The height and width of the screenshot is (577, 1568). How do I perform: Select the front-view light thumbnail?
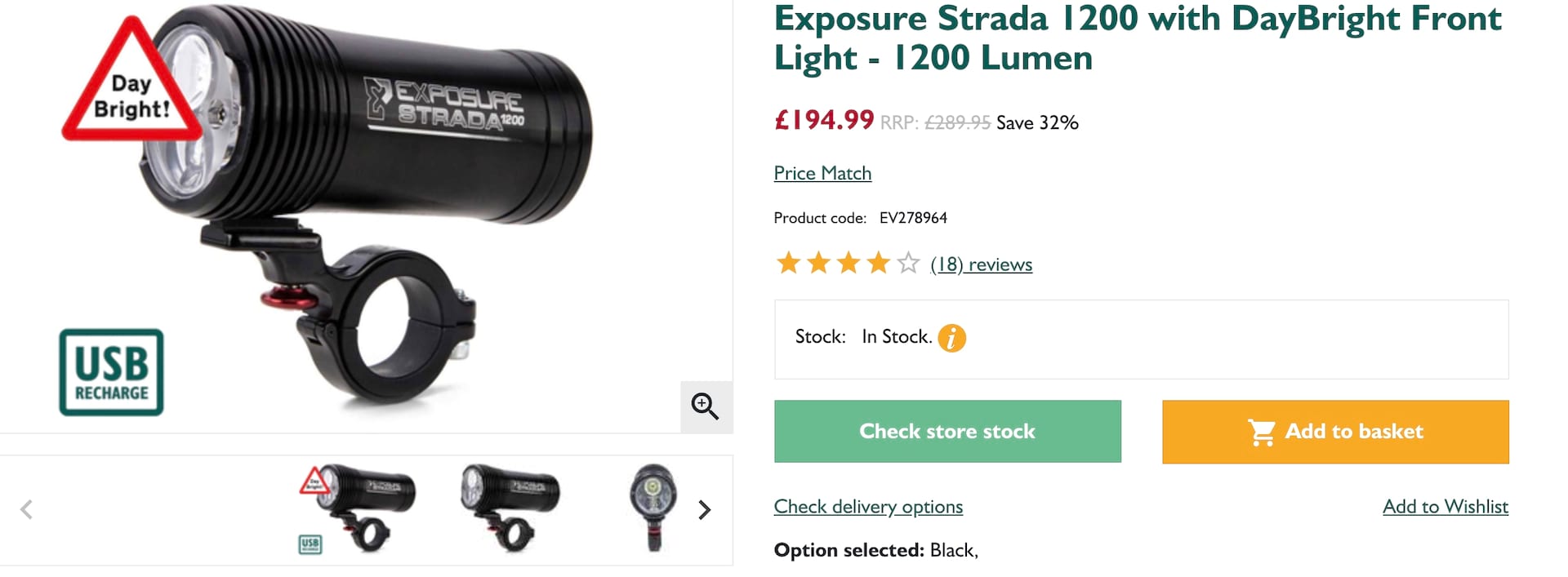pos(653,506)
